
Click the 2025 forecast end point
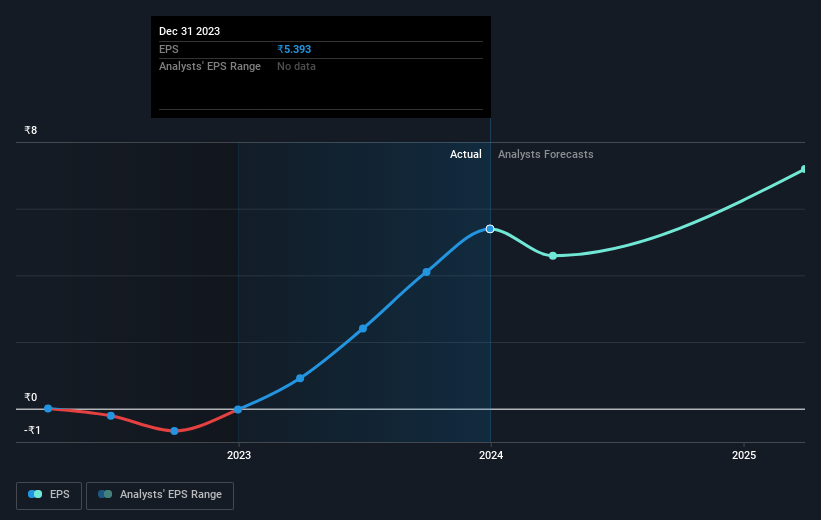pyautogui.click(x=804, y=169)
